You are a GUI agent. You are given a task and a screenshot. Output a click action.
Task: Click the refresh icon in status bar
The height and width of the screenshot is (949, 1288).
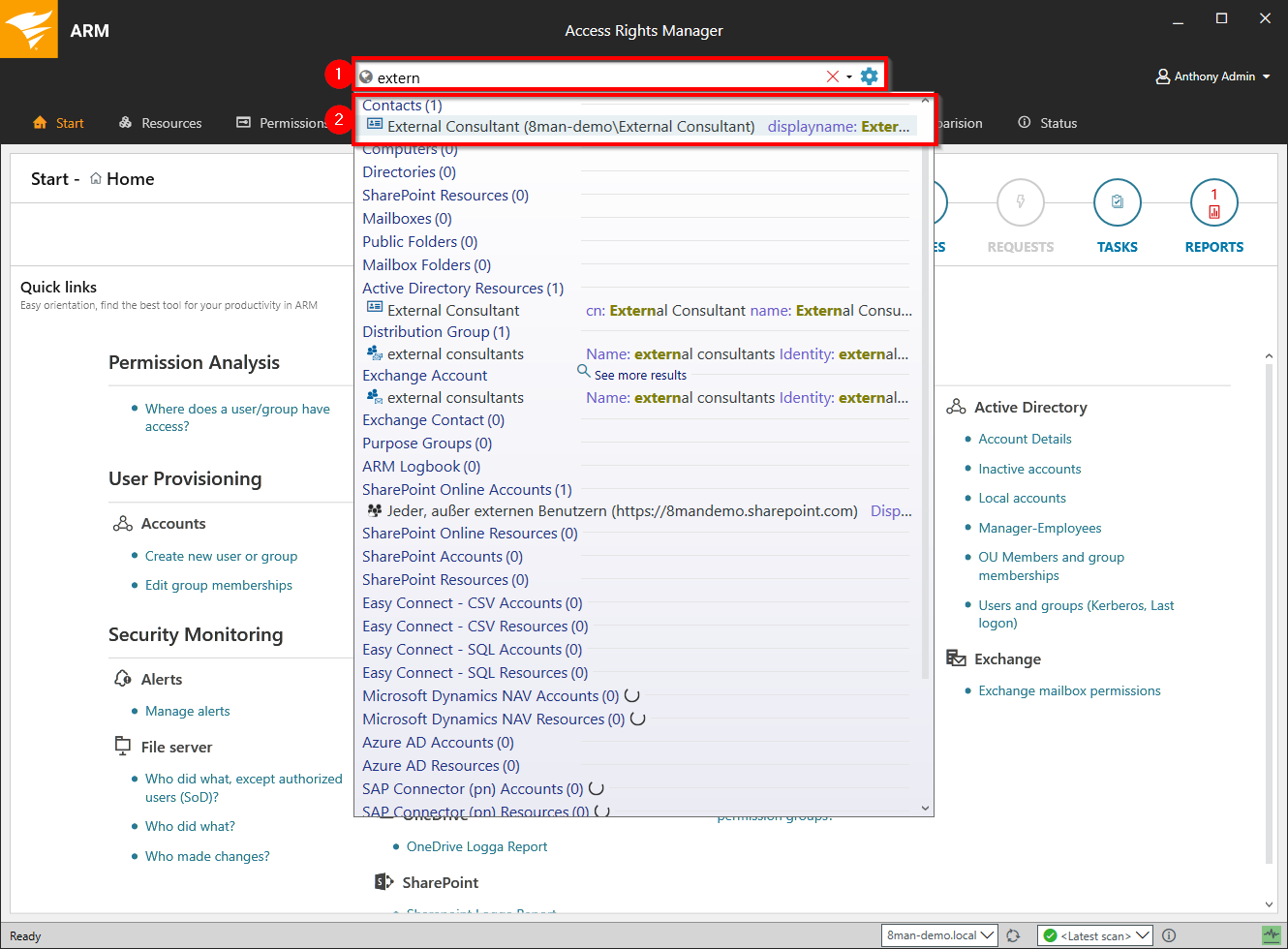click(1013, 935)
